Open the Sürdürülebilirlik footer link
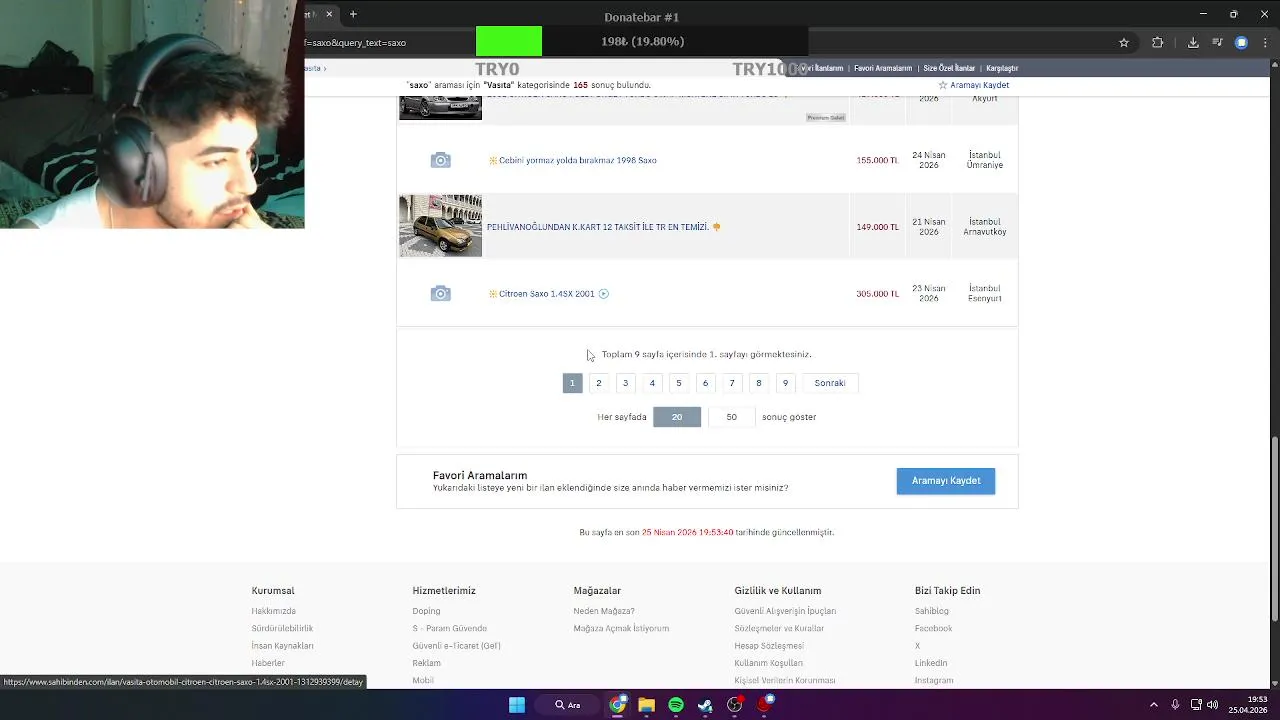 (x=282, y=628)
